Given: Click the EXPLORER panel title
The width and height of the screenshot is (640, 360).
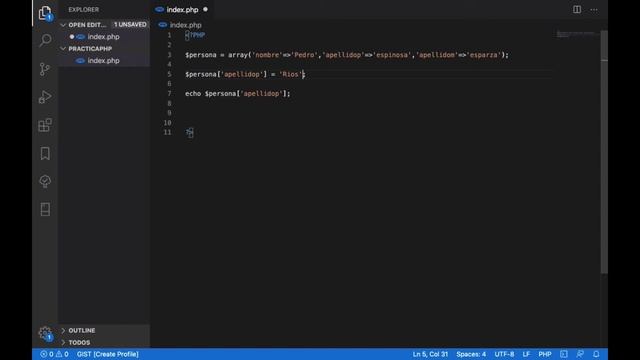Looking at the screenshot, I should 84,9.
